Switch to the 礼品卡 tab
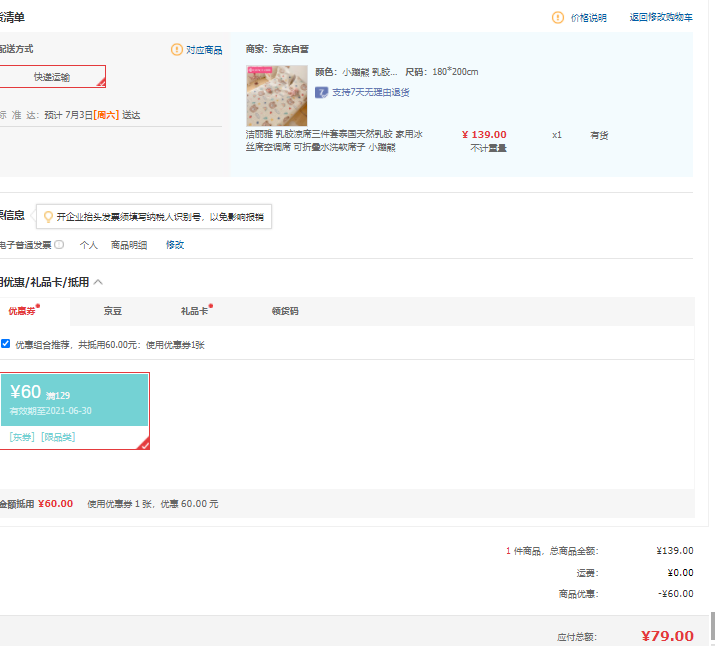The image size is (715, 646). 197,310
